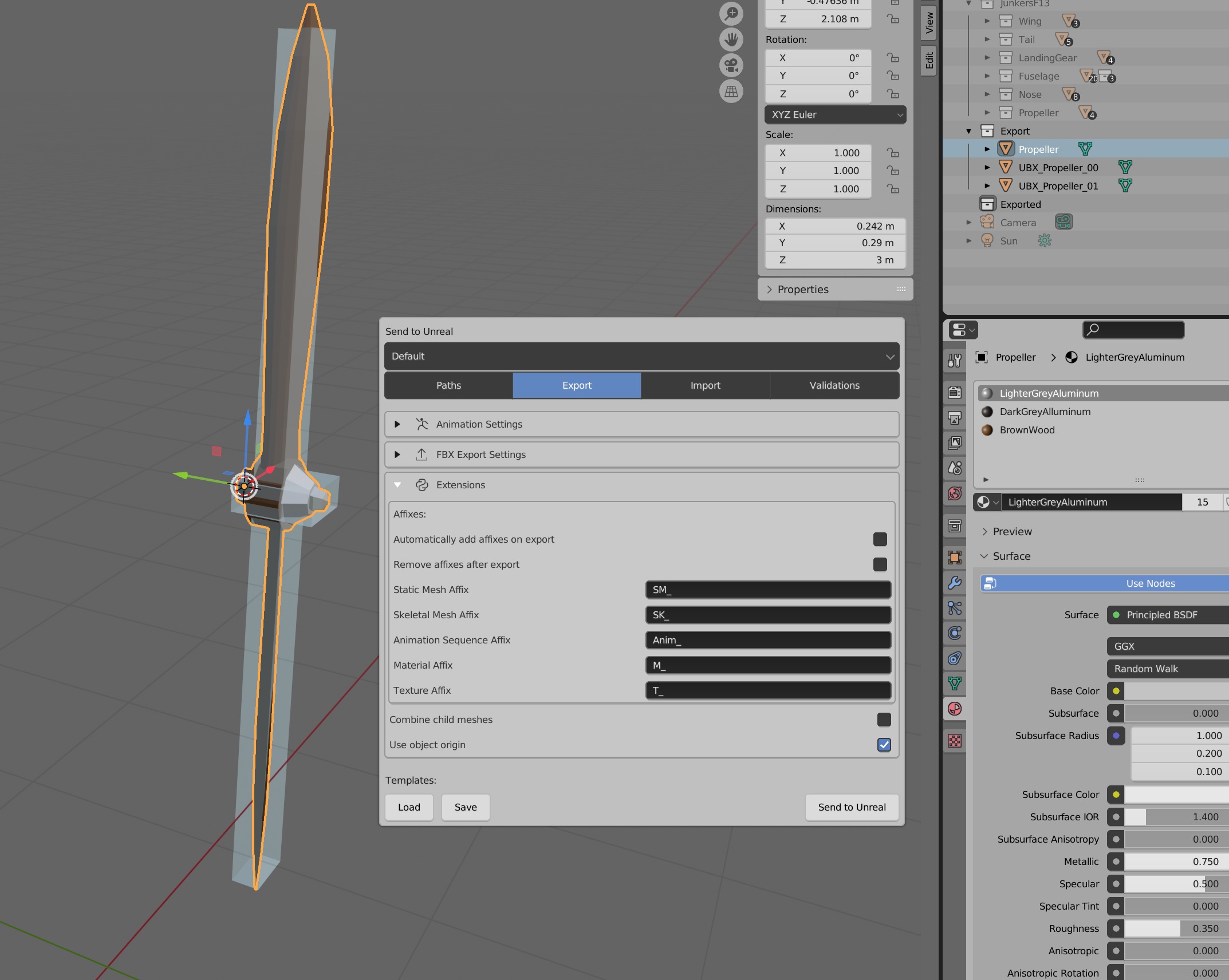The image size is (1229, 980).
Task: Click the Send to Unreal button
Action: 852,807
